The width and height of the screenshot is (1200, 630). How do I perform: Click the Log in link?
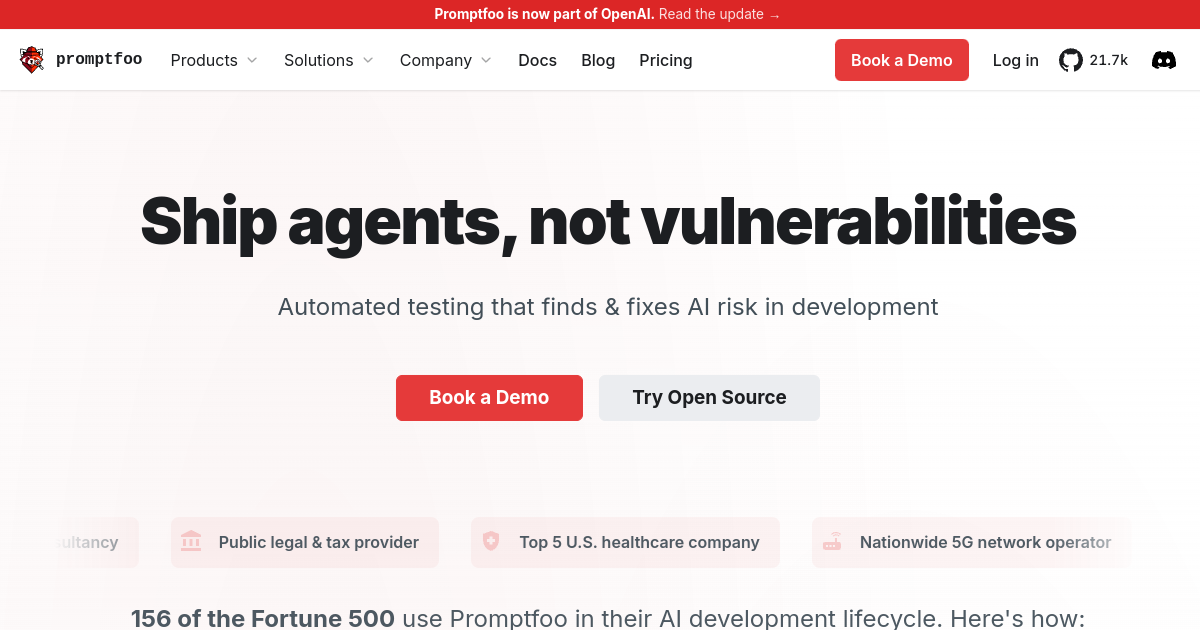(x=1015, y=60)
